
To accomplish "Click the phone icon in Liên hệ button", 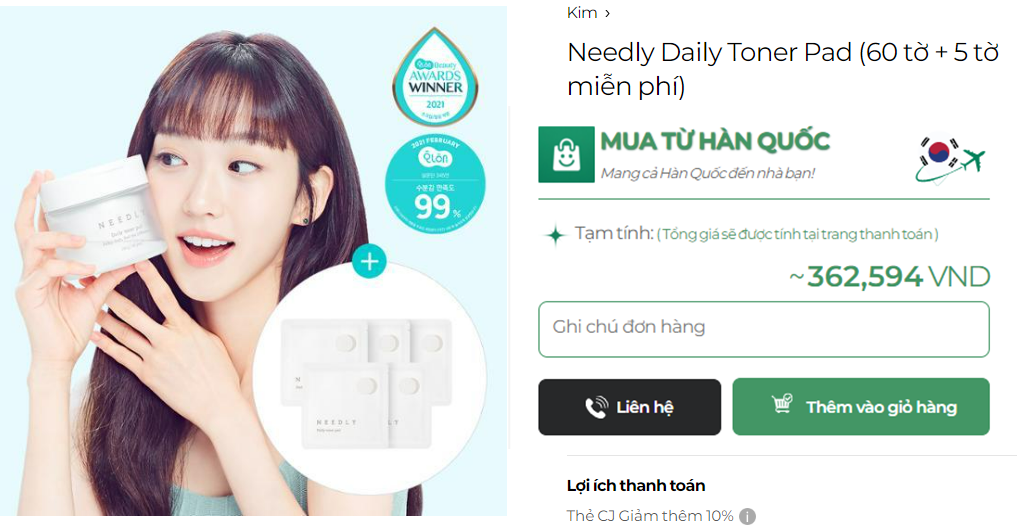I will 597,408.
